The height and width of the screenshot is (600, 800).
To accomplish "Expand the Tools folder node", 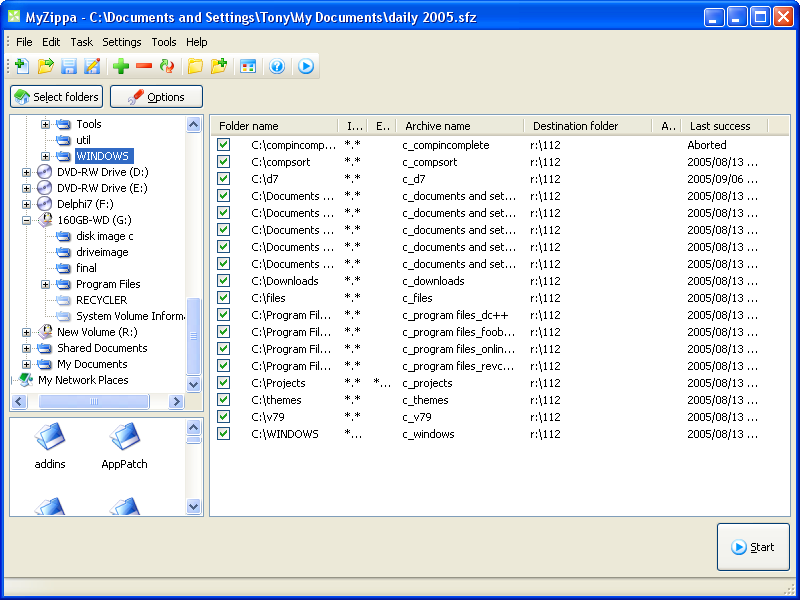I will tap(45, 124).
